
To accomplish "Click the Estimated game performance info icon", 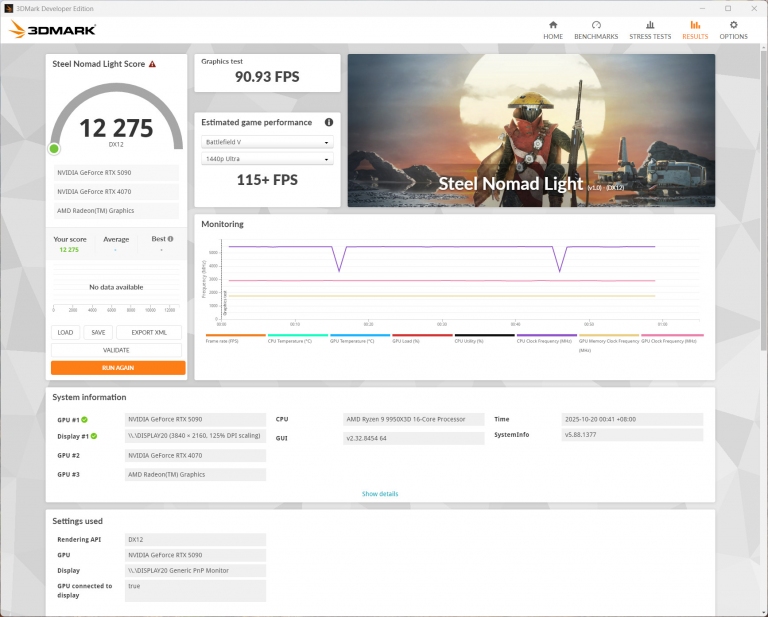I will [x=327, y=122].
